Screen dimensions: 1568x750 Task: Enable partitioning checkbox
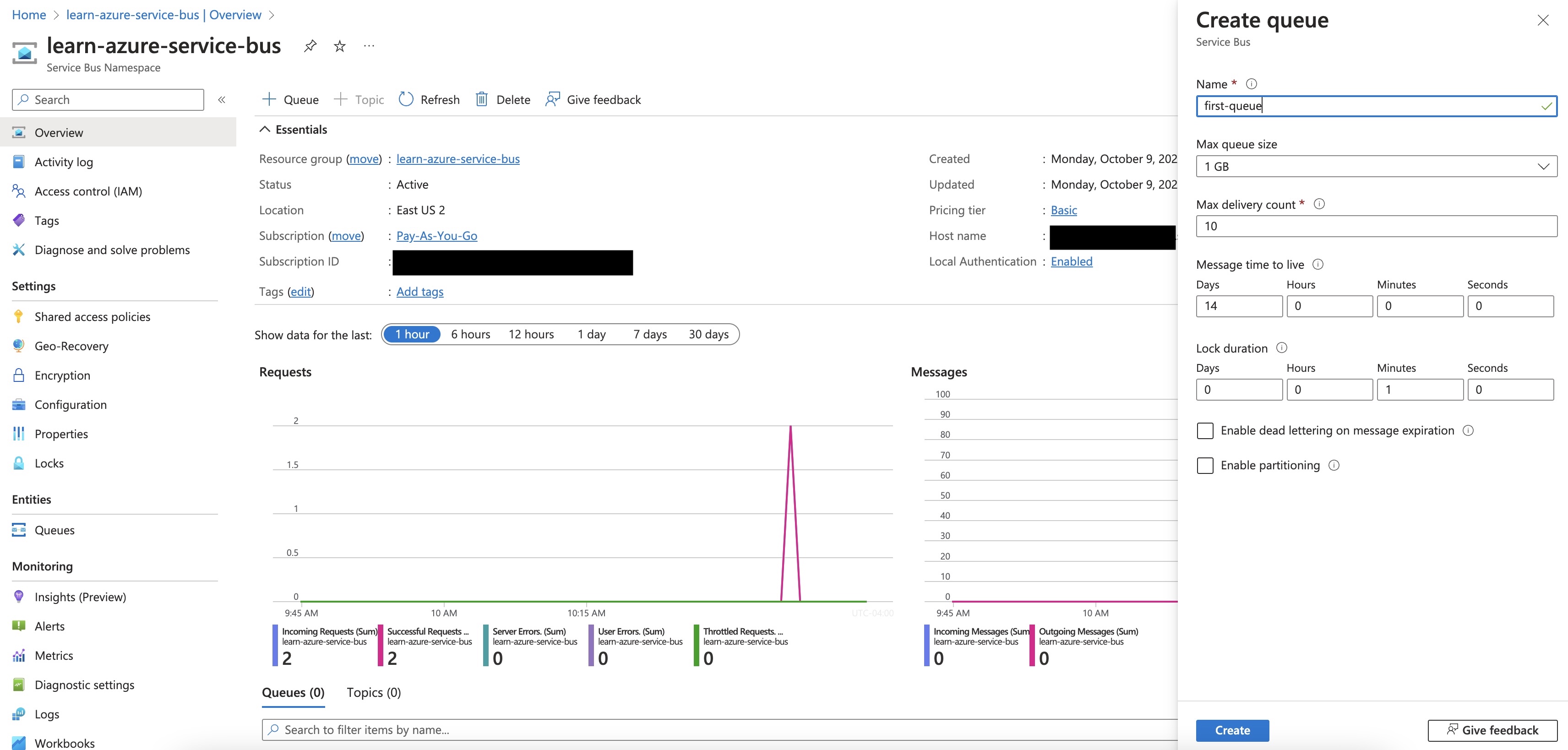pos(1204,466)
